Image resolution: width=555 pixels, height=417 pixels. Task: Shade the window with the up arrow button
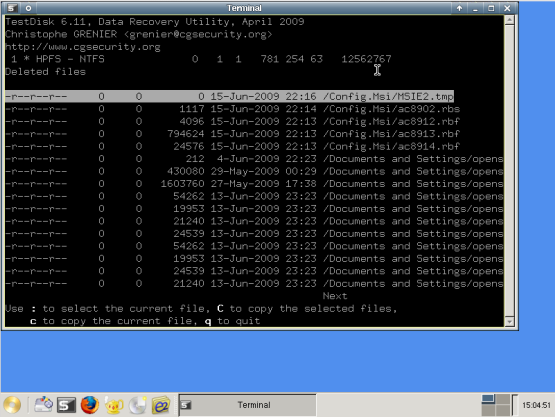click(459, 8)
